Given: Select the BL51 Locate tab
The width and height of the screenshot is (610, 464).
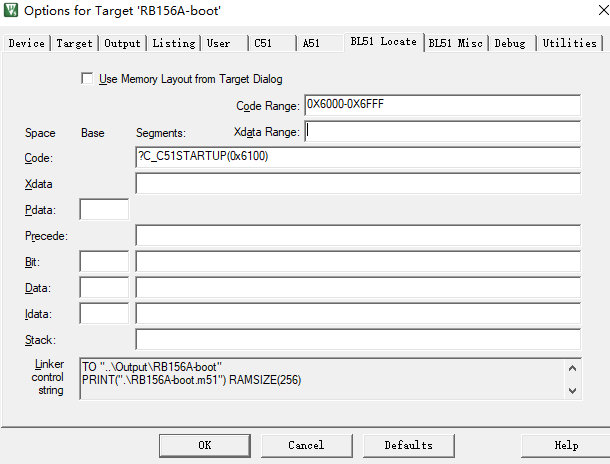Looking at the screenshot, I should click(384, 42).
